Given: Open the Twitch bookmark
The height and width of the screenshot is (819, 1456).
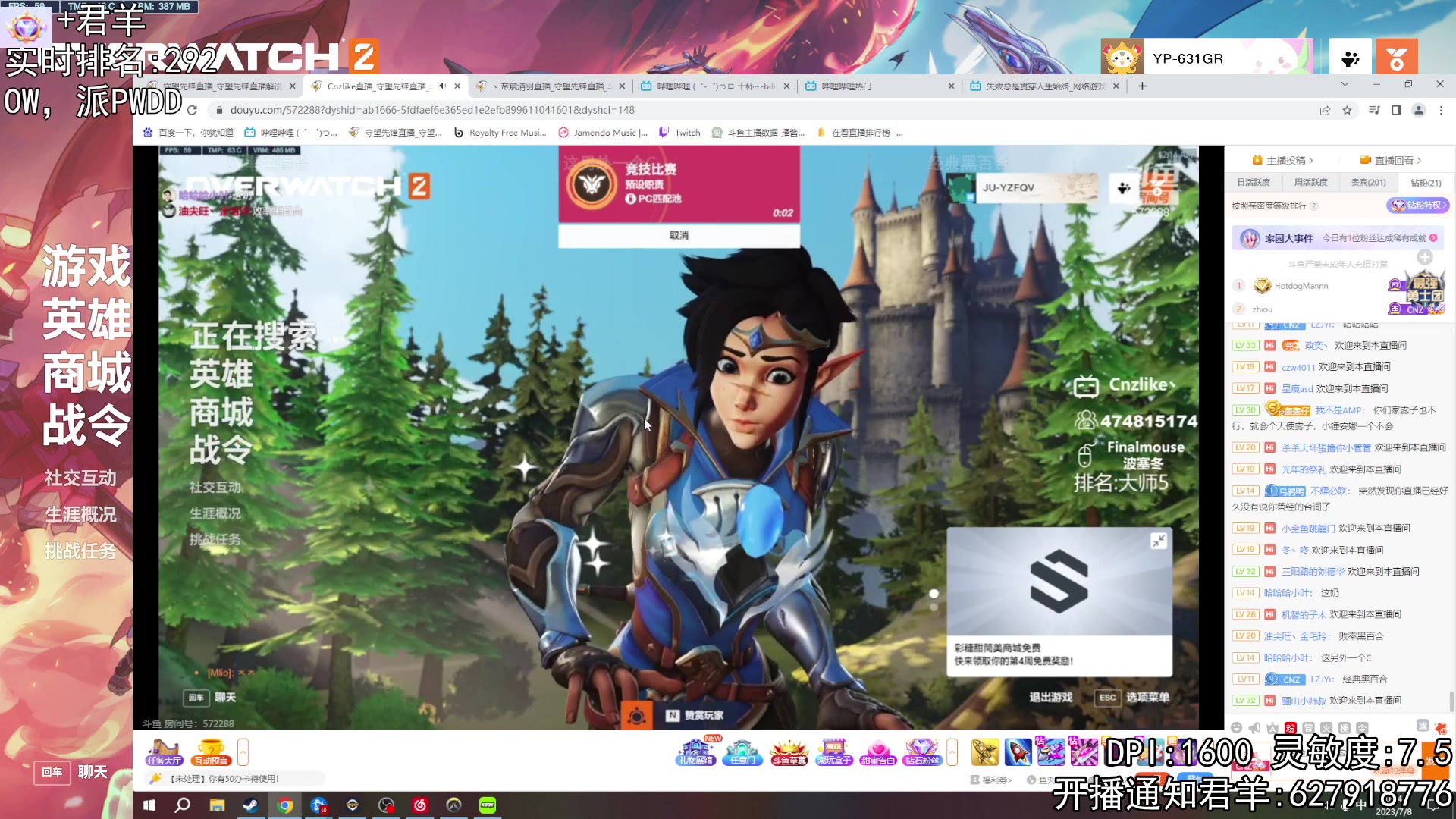Looking at the screenshot, I should [x=679, y=132].
